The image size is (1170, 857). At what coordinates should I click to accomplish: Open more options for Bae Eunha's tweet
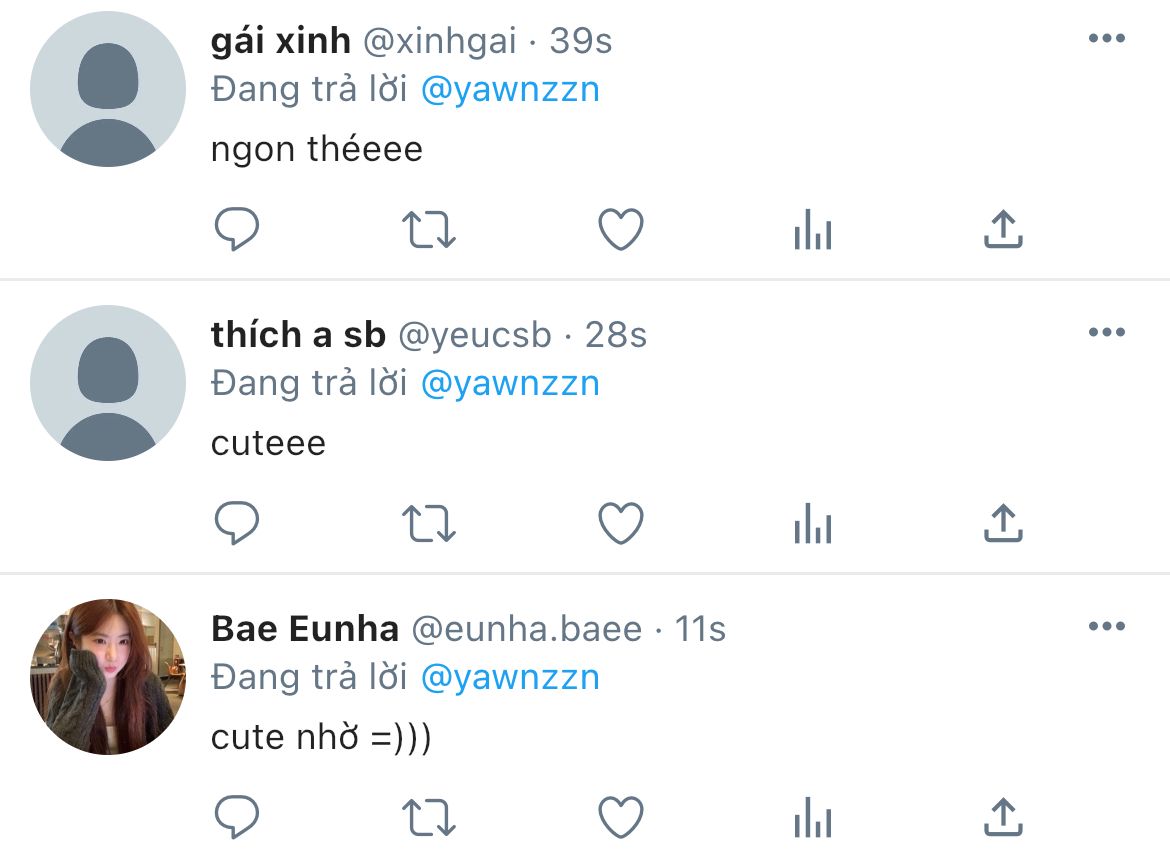1107,626
